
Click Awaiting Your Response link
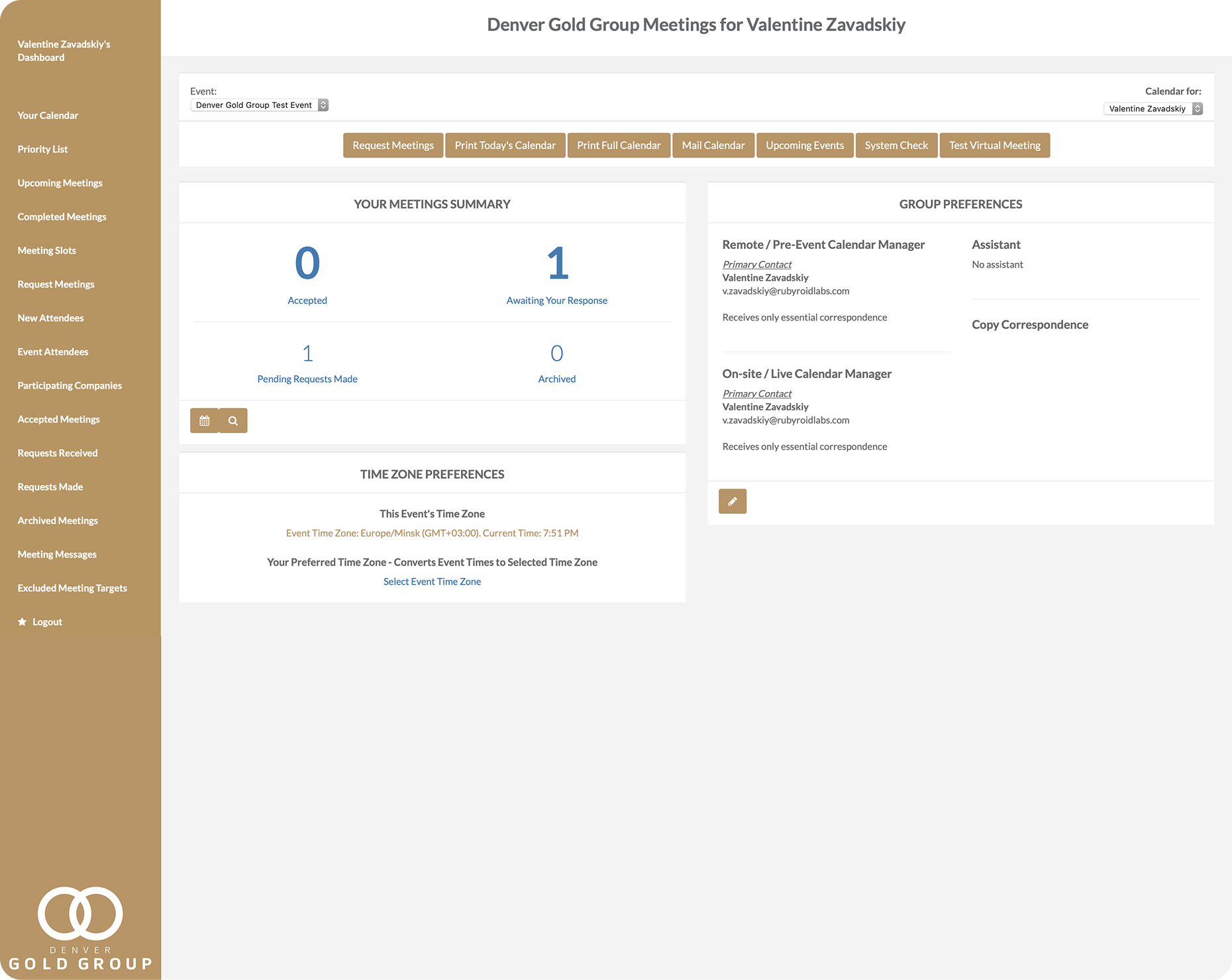557,301
